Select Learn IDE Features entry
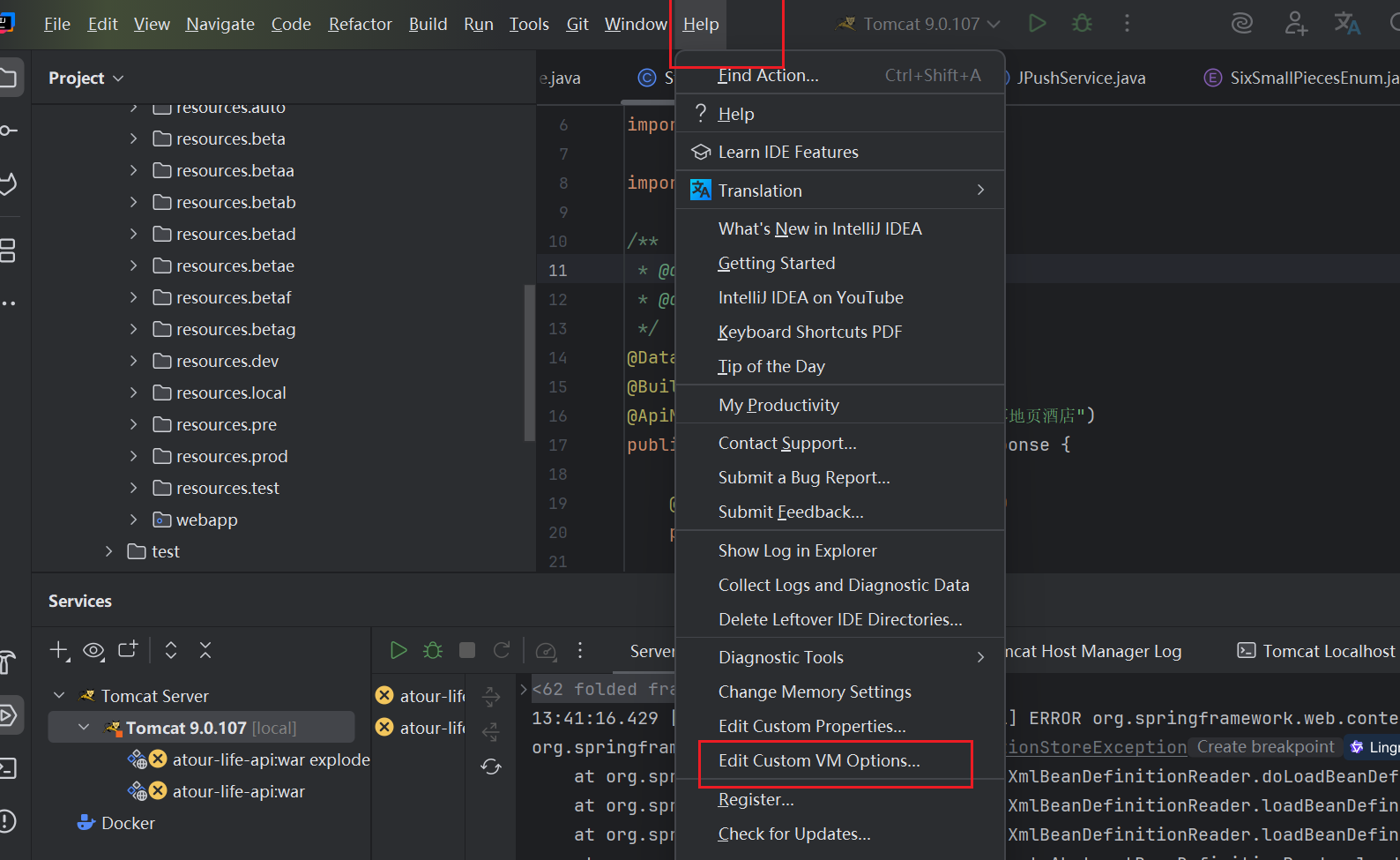This screenshot has width=1400, height=860. 840,152
